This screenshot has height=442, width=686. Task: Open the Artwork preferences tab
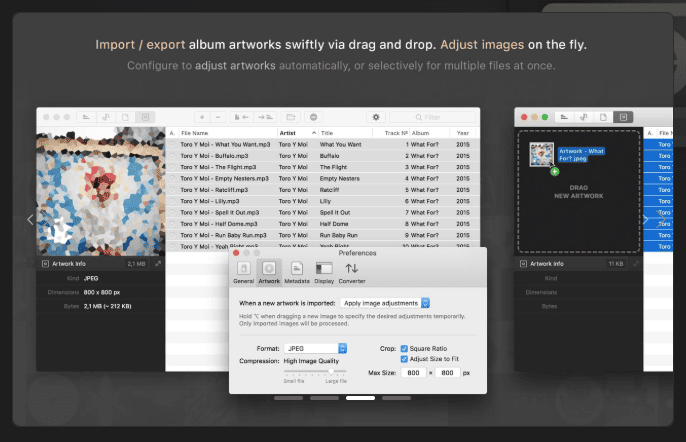(x=269, y=272)
